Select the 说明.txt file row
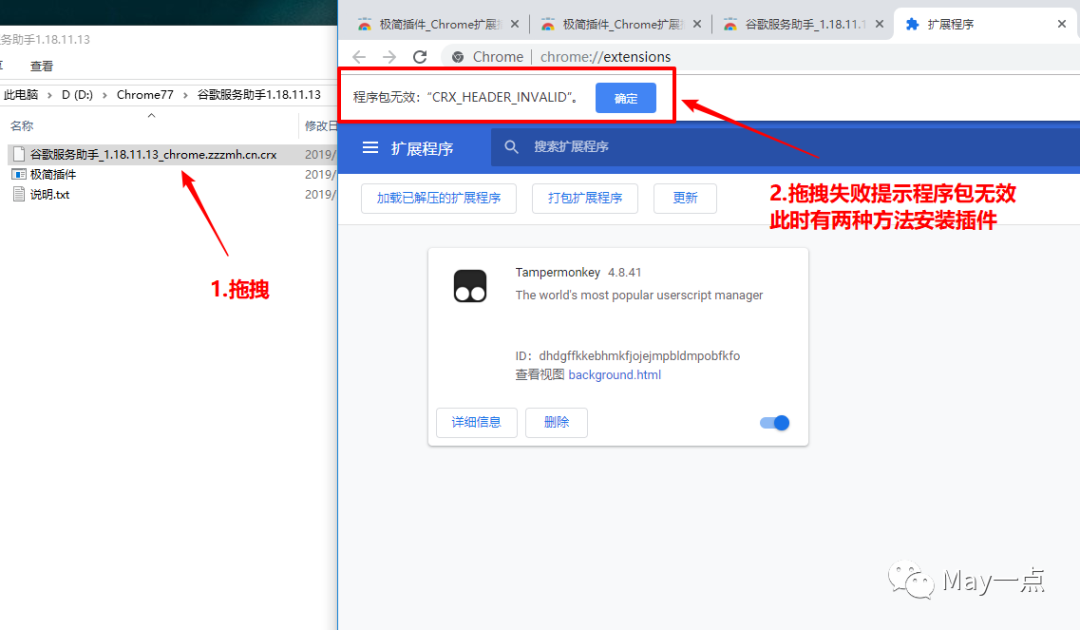Viewport: 1080px width, 630px height. pos(50,194)
